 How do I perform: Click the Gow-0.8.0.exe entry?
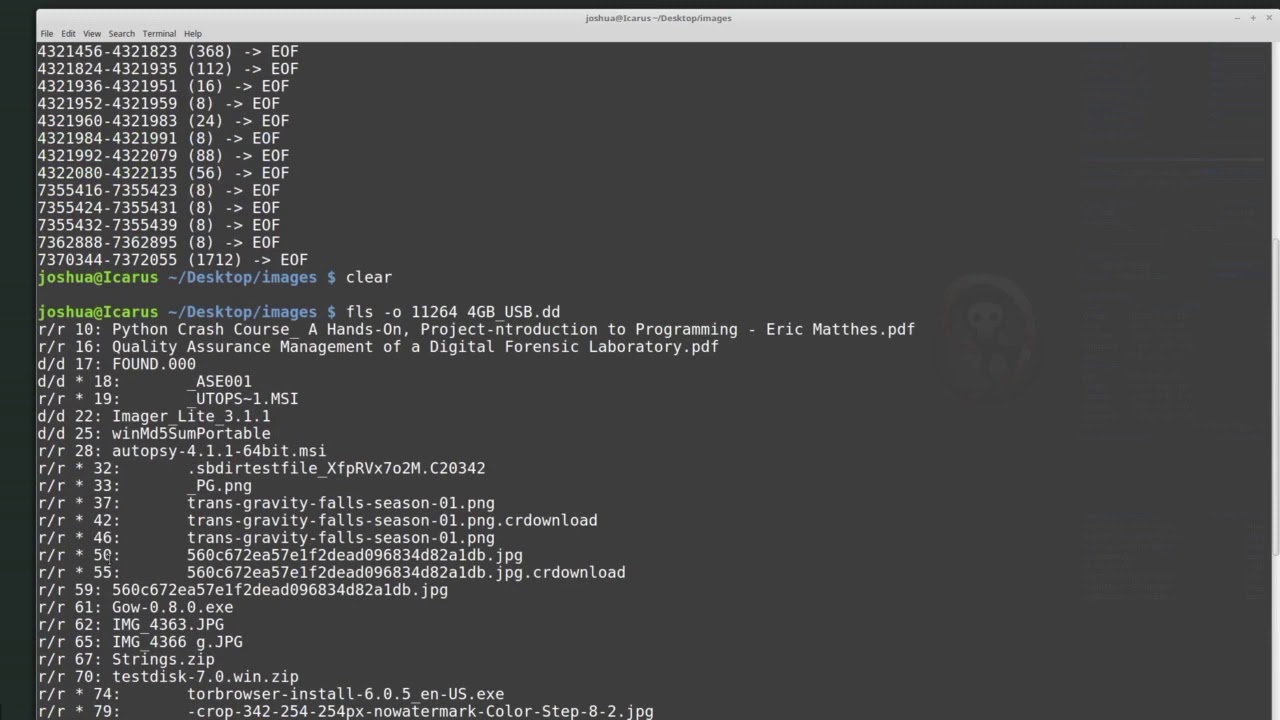[135, 607]
